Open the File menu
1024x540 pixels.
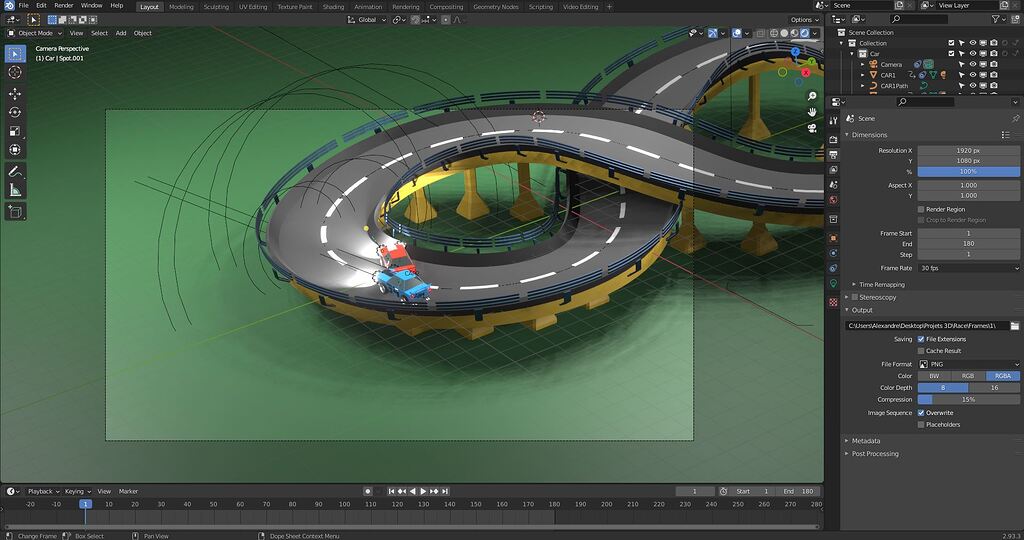point(24,6)
